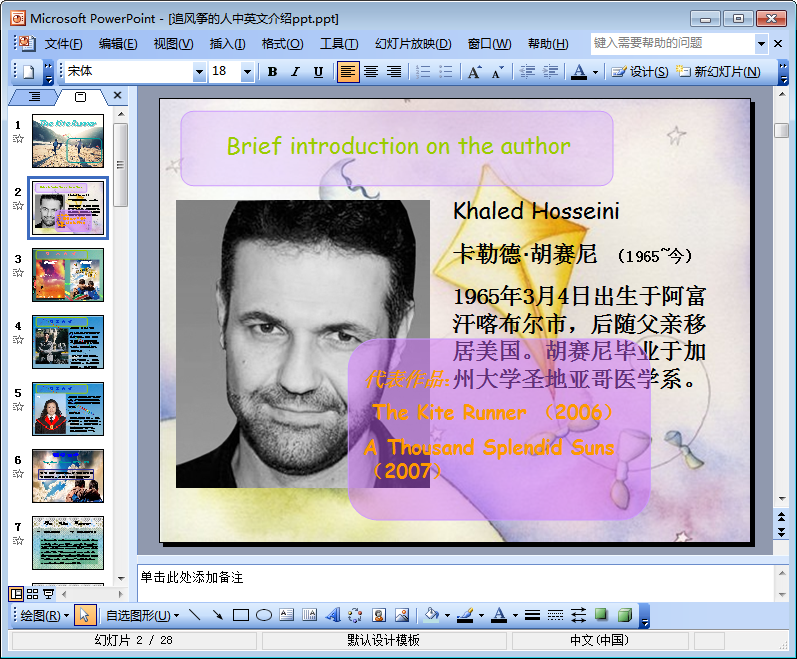Click the help question input box
This screenshot has width=797, height=659.
click(x=672, y=44)
